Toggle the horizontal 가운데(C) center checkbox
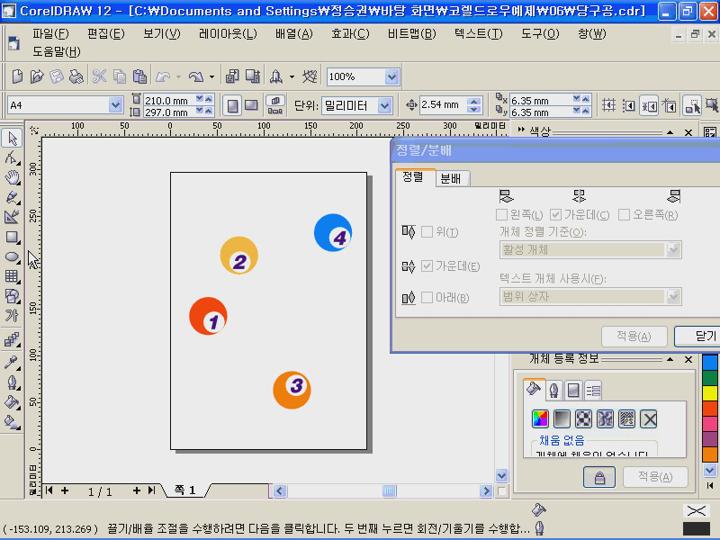The image size is (720, 540). point(556,214)
